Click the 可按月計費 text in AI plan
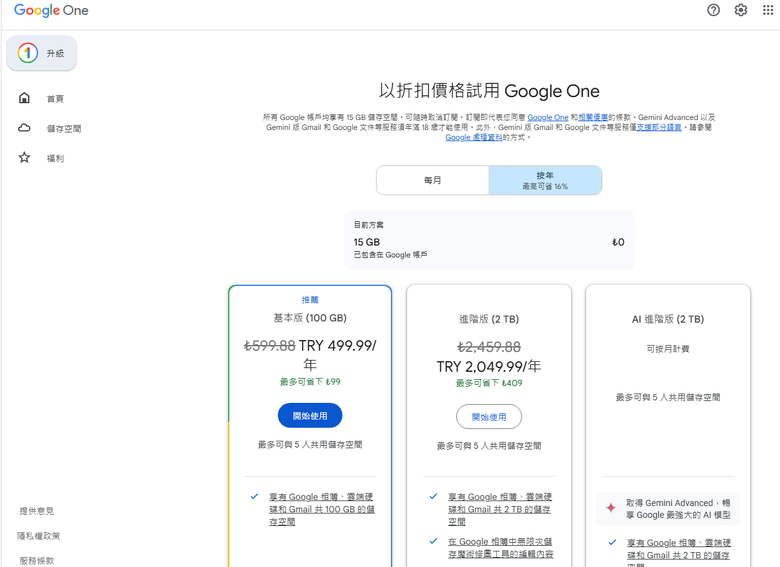780x567 pixels. (x=668, y=349)
